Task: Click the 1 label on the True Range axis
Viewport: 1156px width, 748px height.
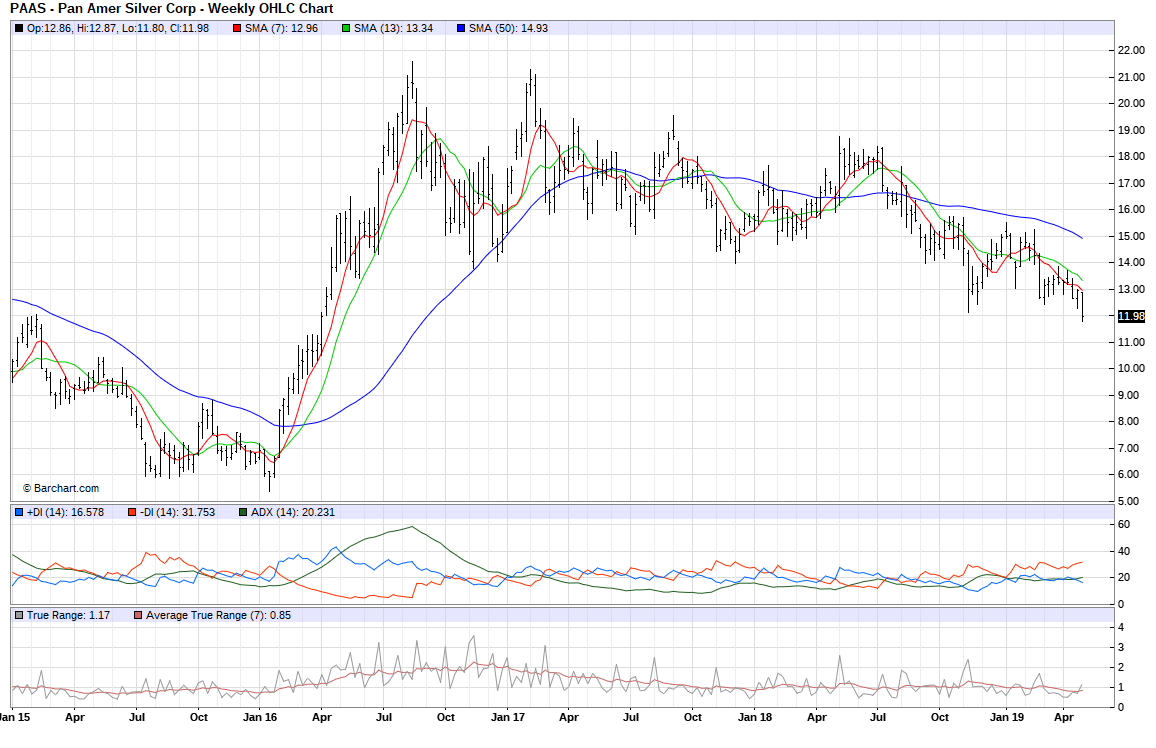Action: click(1121, 688)
